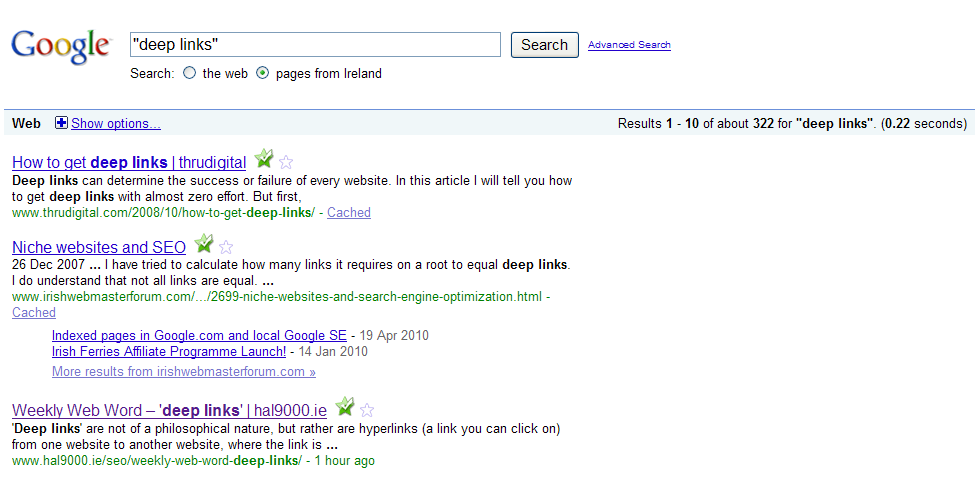979x481 pixels.
Task: Open the Cached link for the thrudigital result
Action: pos(349,212)
